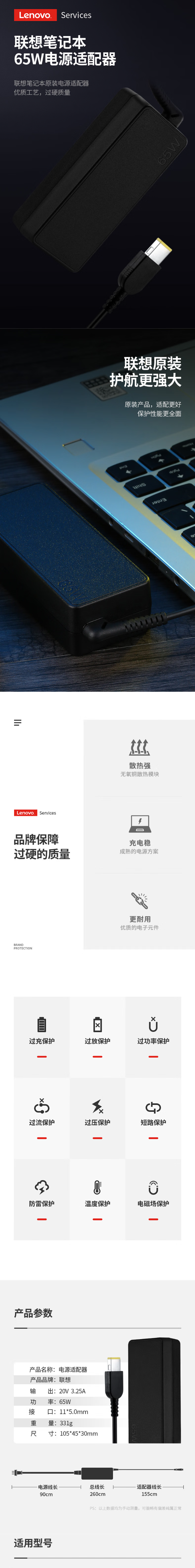
Task: Click the 散热强 label
Action: (140, 766)
